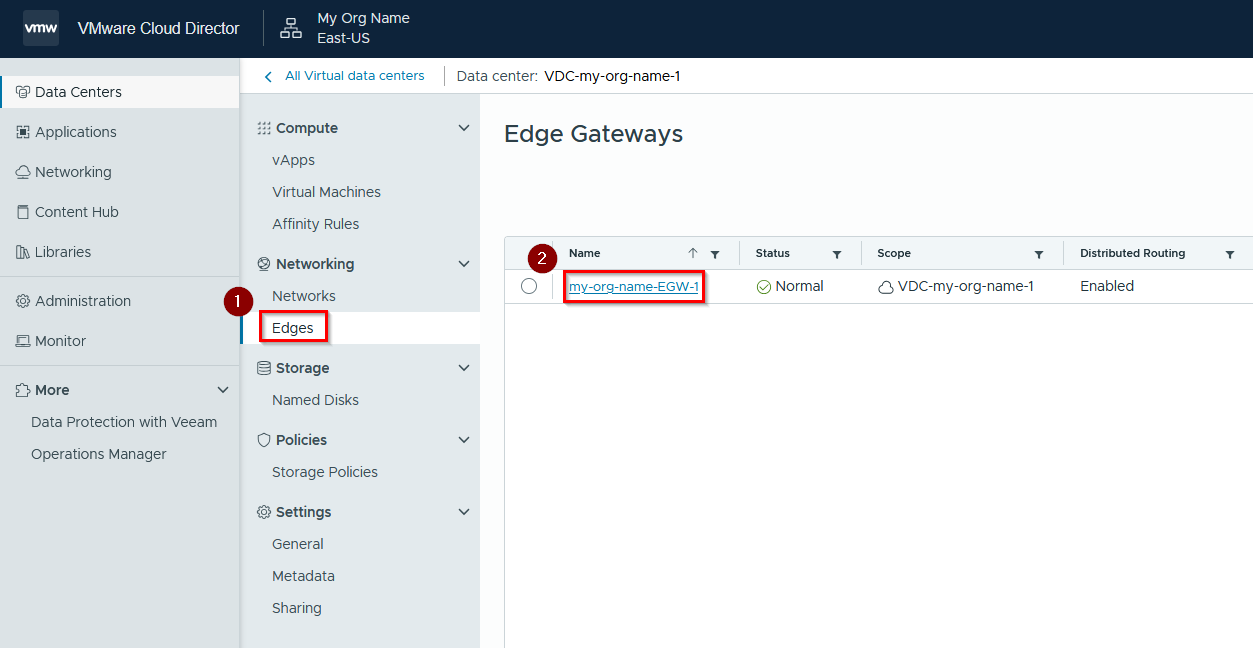The width and height of the screenshot is (1253, 648).
Task: Open the my-org-name-EGW-1 edge gateway link
Action: [x=634, y=287]
